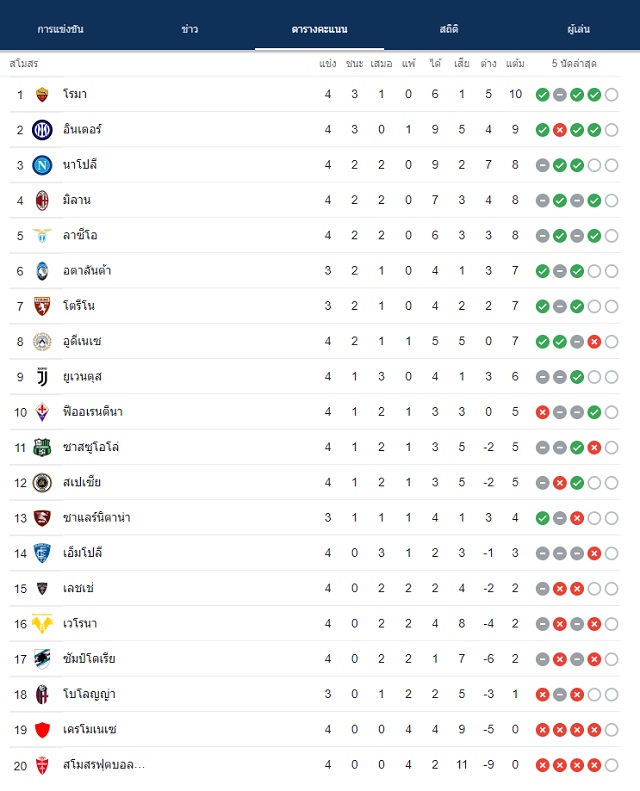
Task: Click the AC Milan crest icon
Action: point(42,200)
